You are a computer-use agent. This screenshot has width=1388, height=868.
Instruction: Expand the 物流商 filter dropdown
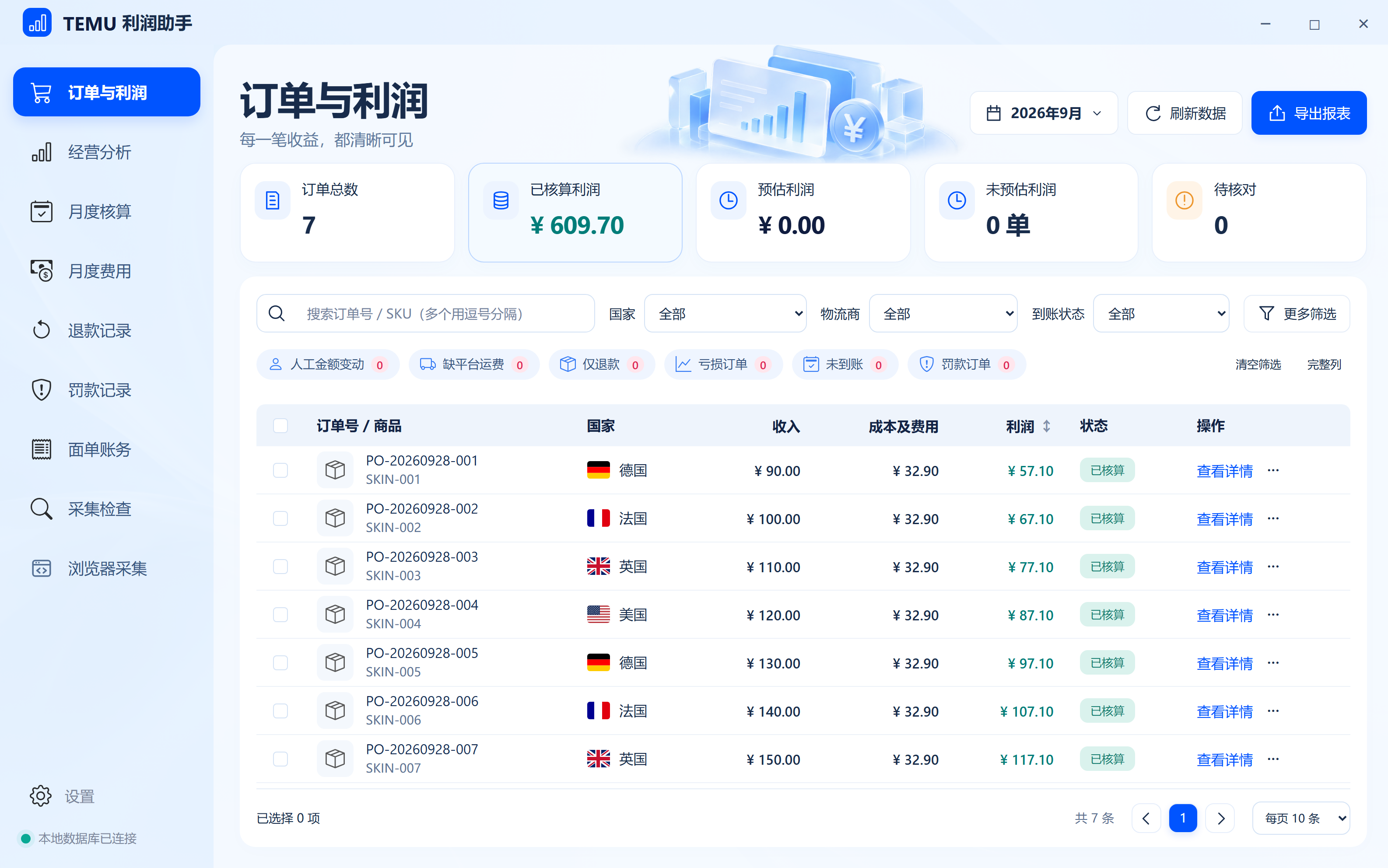(943, 313)
